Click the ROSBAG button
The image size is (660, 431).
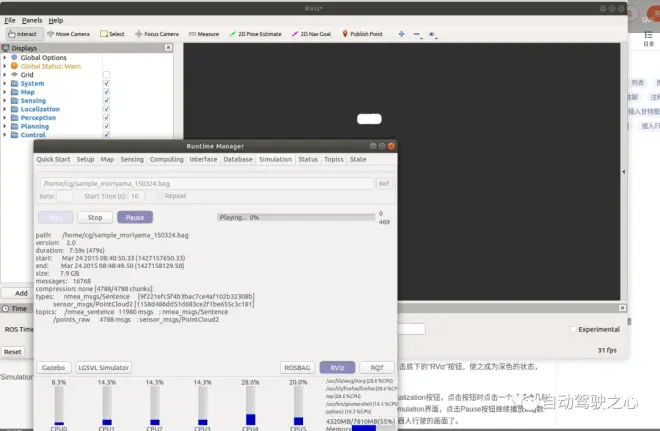click(297, 367)
